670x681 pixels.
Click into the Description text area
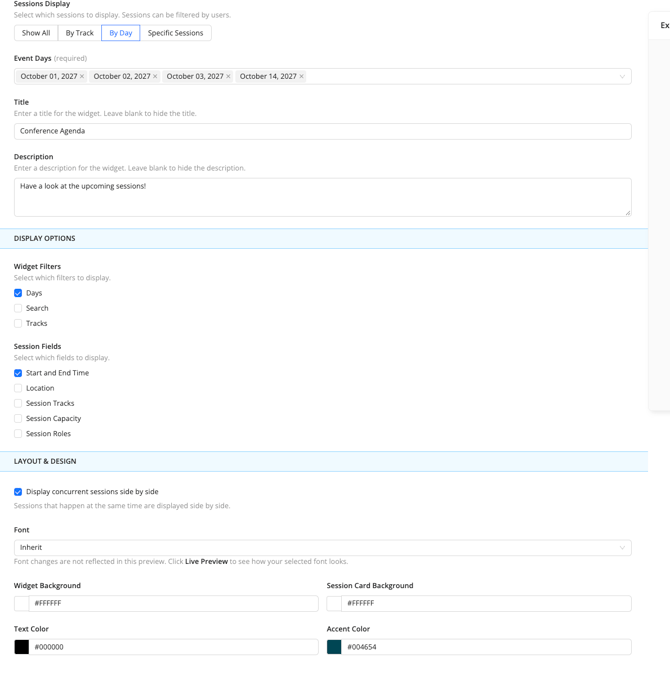click(323, 197)
